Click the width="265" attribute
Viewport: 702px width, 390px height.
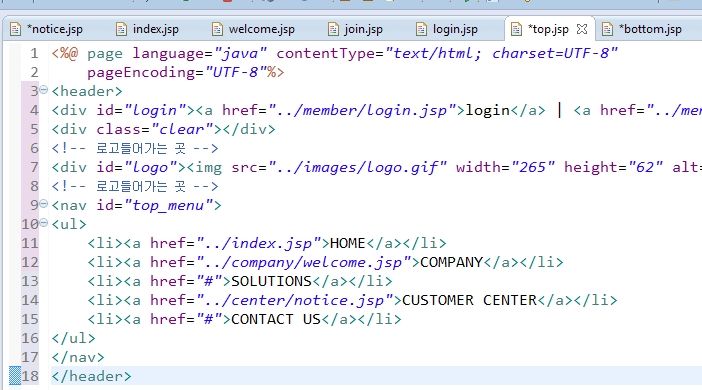click(505, 167)
